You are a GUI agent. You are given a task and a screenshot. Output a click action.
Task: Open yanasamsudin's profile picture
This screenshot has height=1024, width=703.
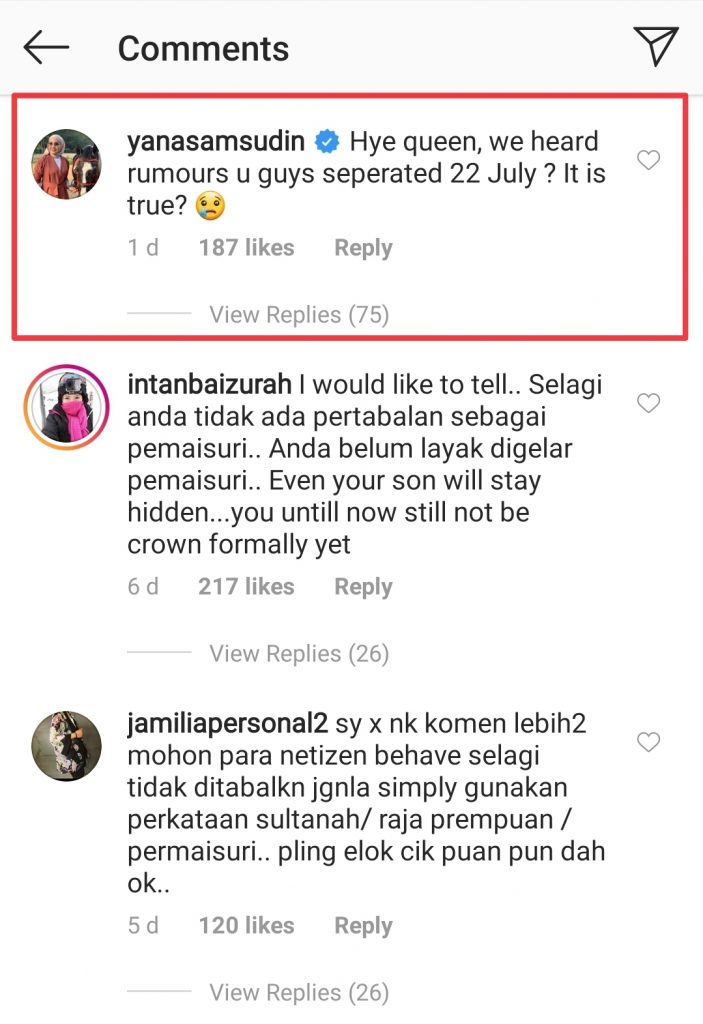tap(67, 164)
